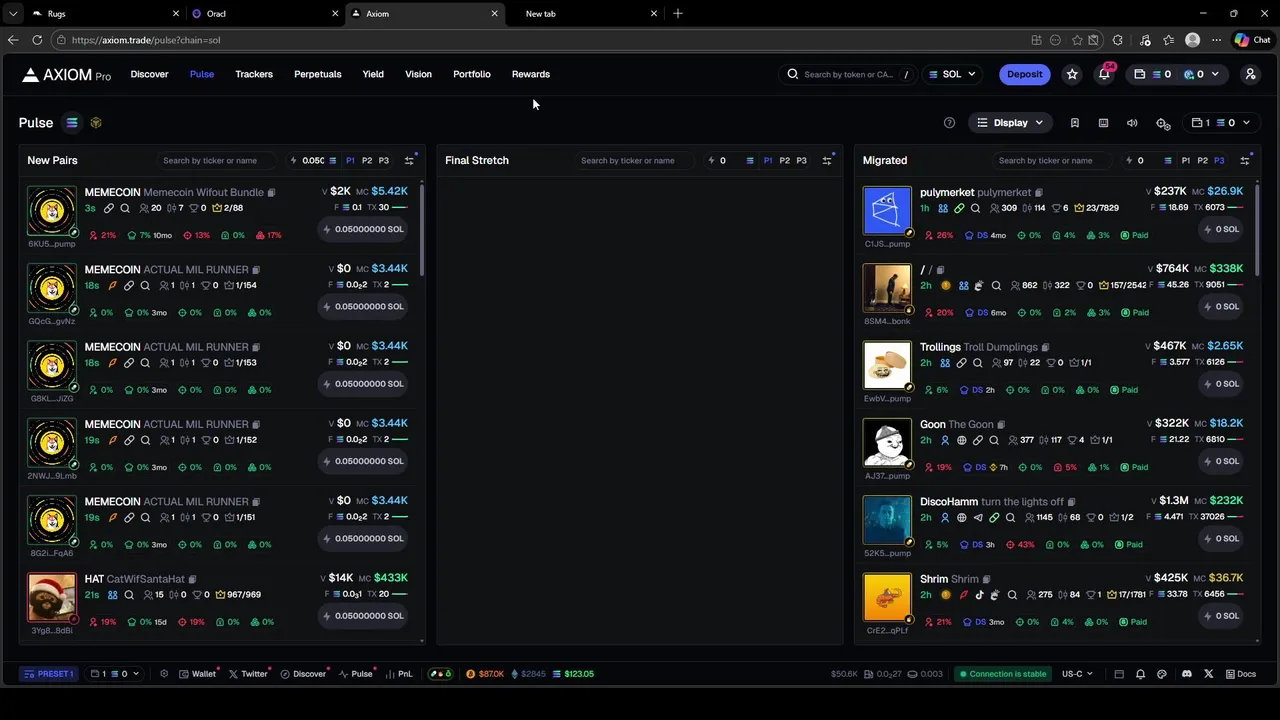Open Discord icon in bottom bar
This screenshot has width=1280, height=720.
coord(1187,674)
